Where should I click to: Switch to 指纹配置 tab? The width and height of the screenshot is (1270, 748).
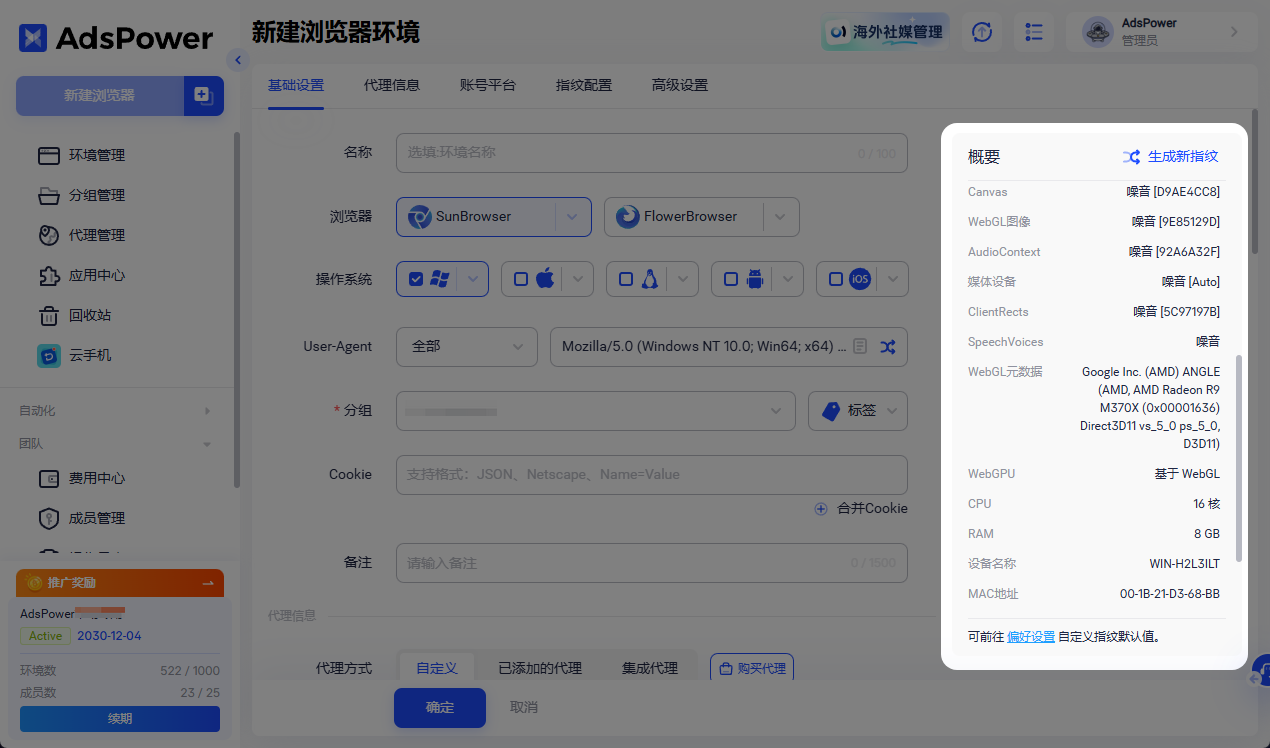[x=584, y=85]
